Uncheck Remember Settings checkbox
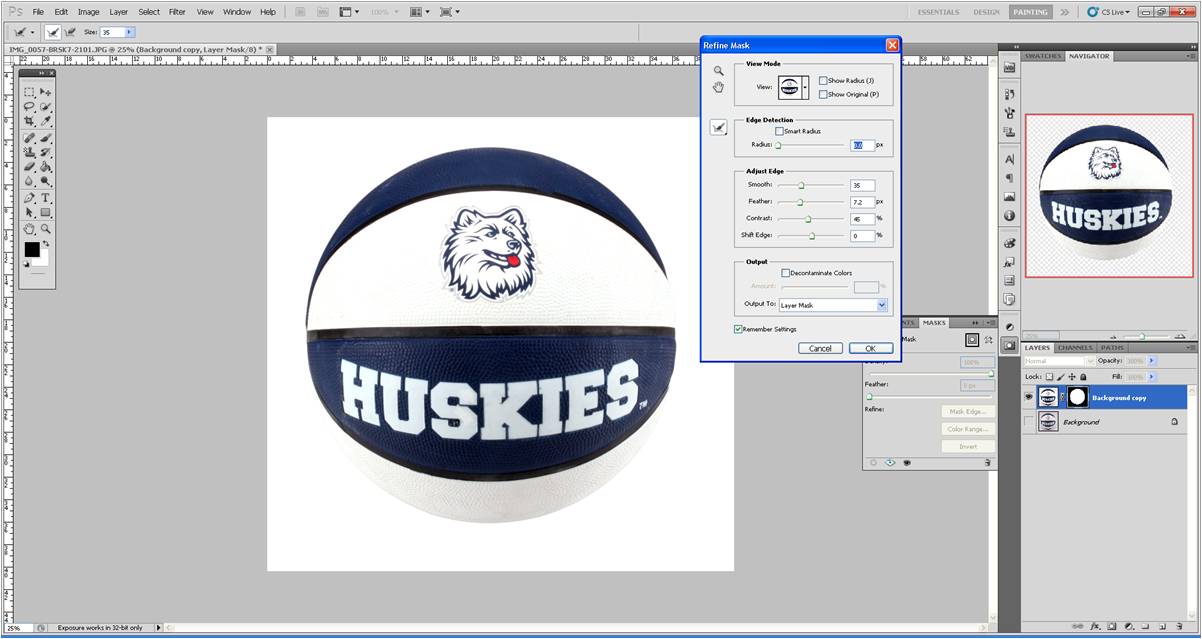The image size is (1202, 639). pos(738,329)
